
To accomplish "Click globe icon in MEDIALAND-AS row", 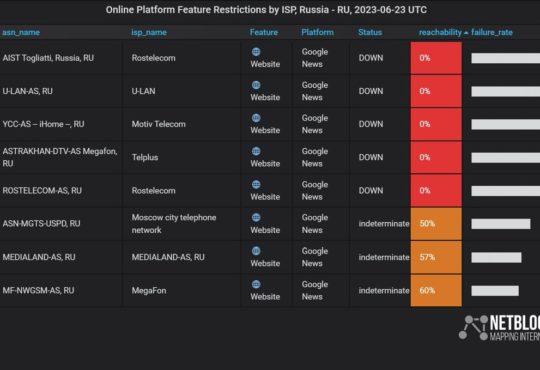I will point(256,251).
